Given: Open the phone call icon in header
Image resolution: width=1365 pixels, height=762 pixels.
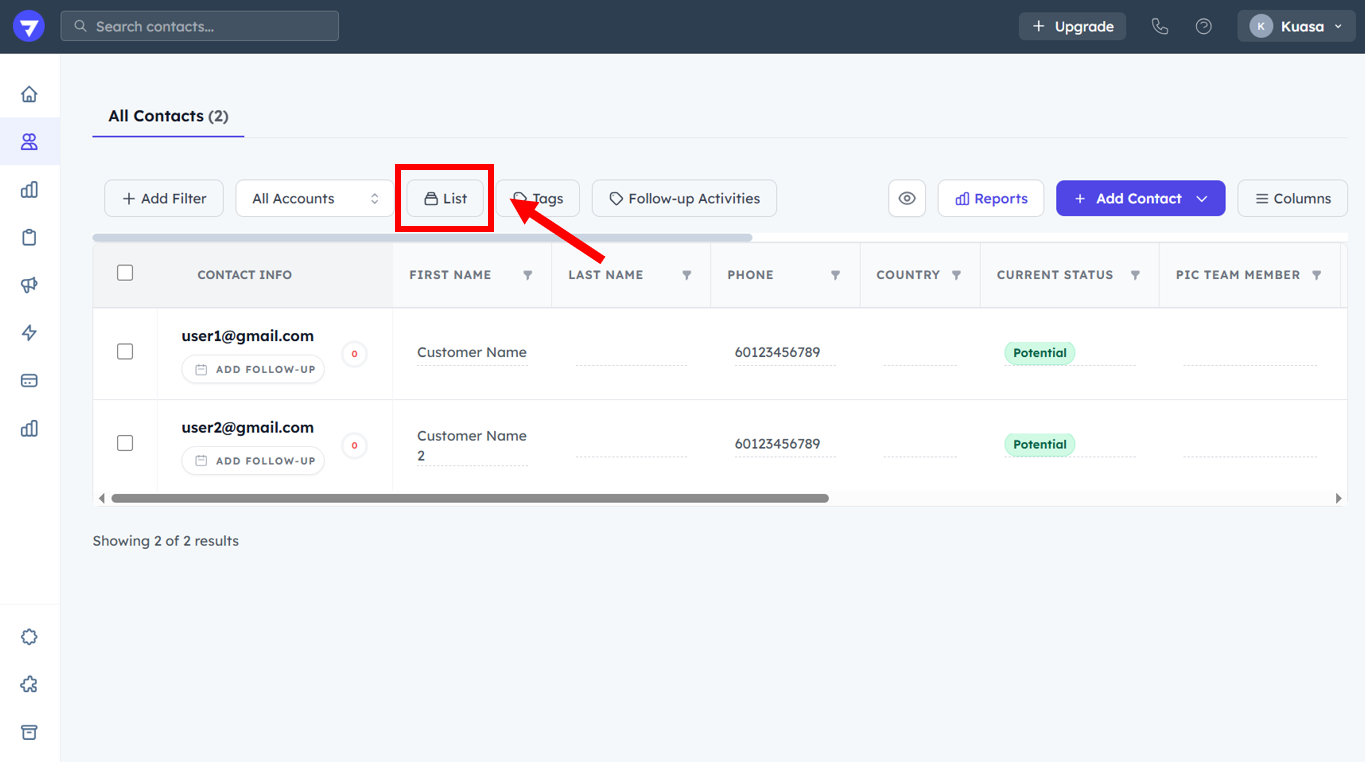Looking at the screenshot, I should click(x=1160, y=27).
